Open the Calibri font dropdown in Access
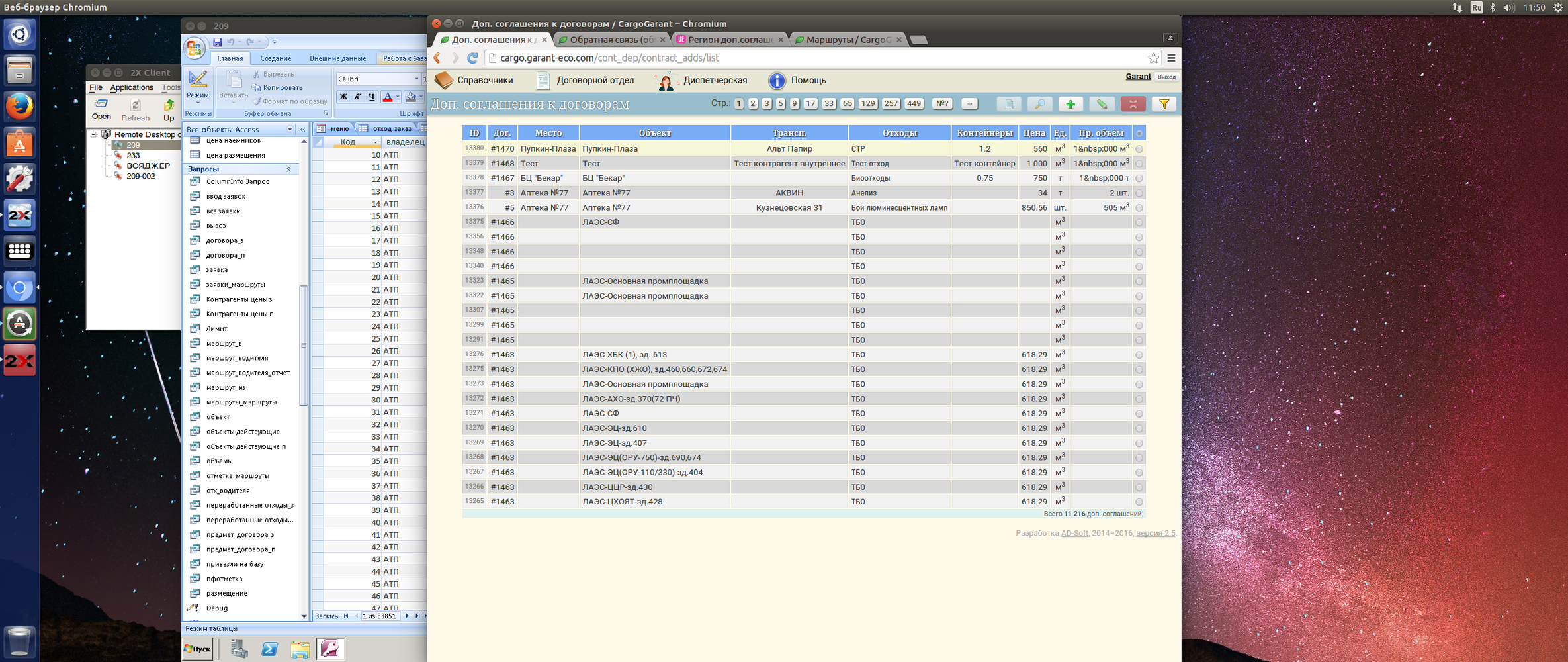Screen dimensions: 1568x662 (x=416, y=79)
